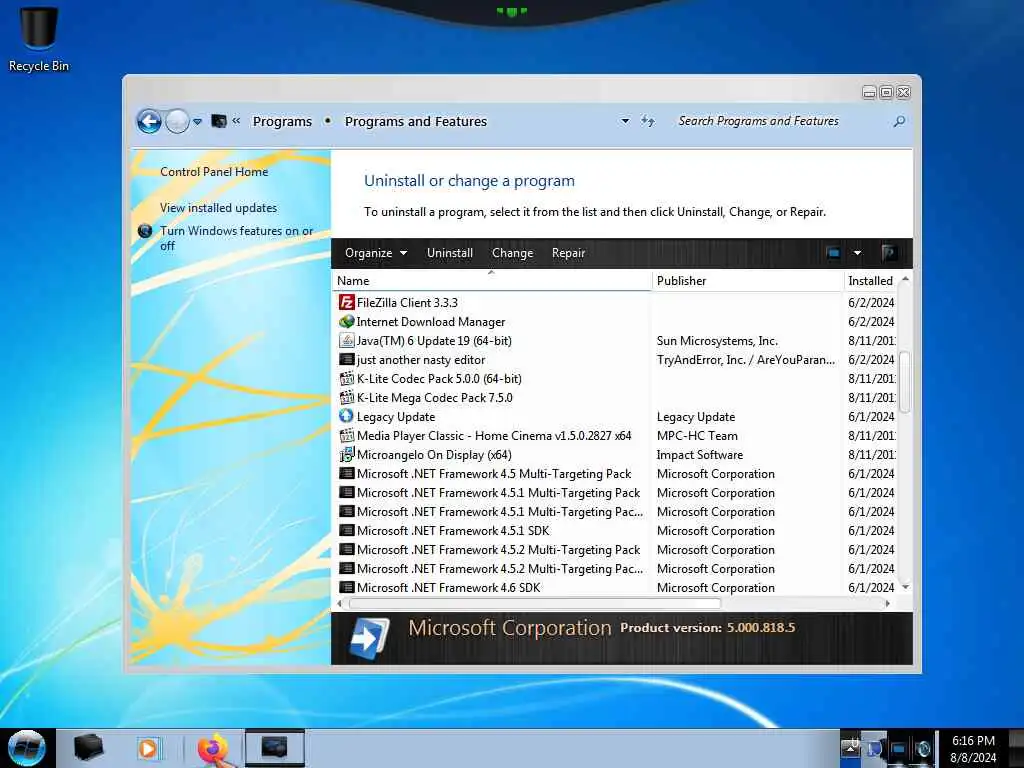
Task: Open View installed updates link
Action: coord(218,208)
